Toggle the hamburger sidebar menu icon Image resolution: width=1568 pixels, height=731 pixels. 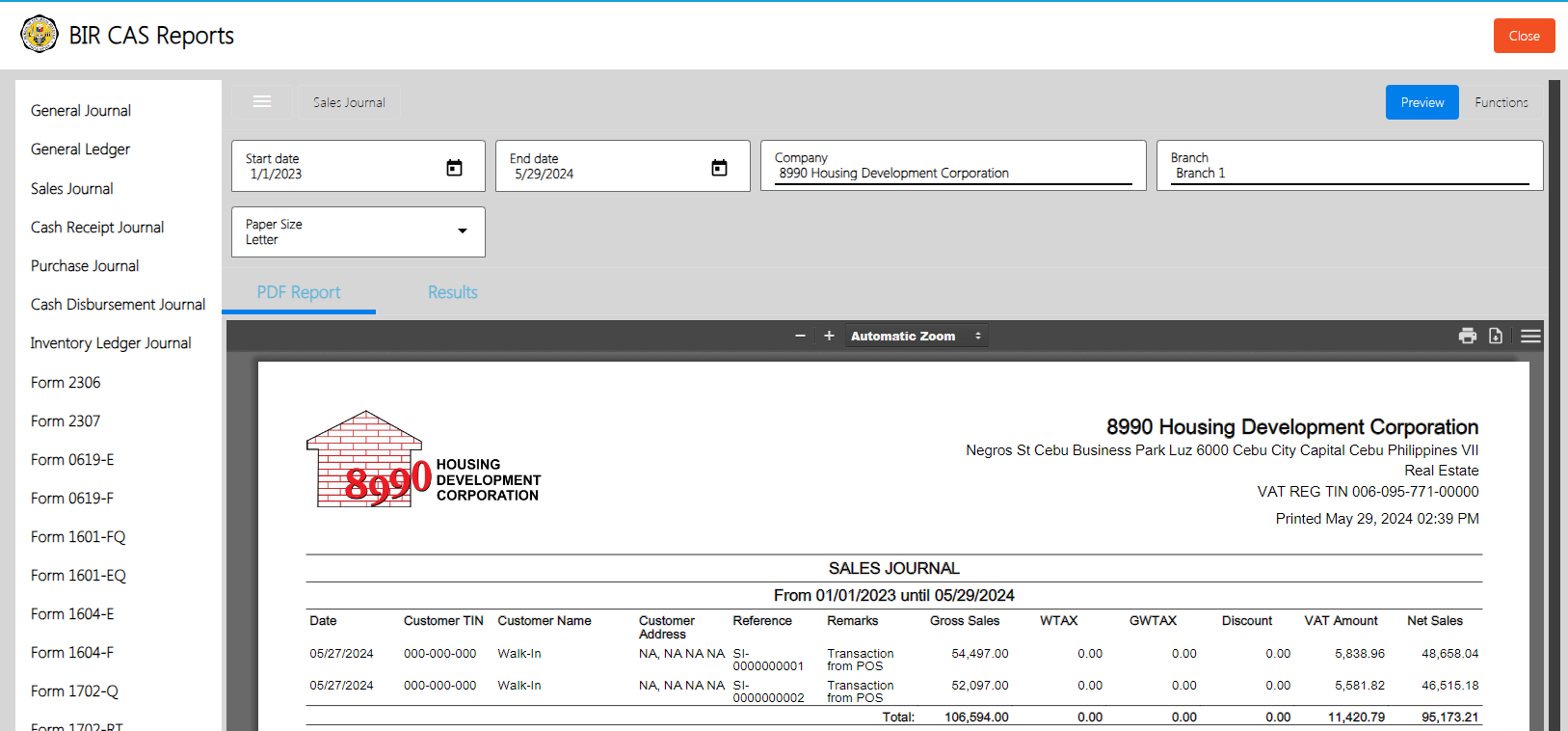(x=262, y=101)
